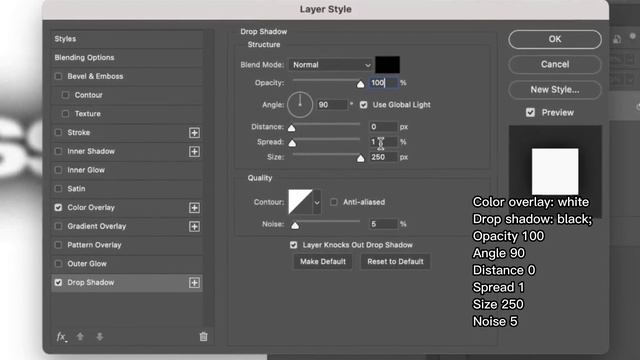Click Opacity value field showing 100
The height and width of the screenshot is (360, 640).
point(383,83)
